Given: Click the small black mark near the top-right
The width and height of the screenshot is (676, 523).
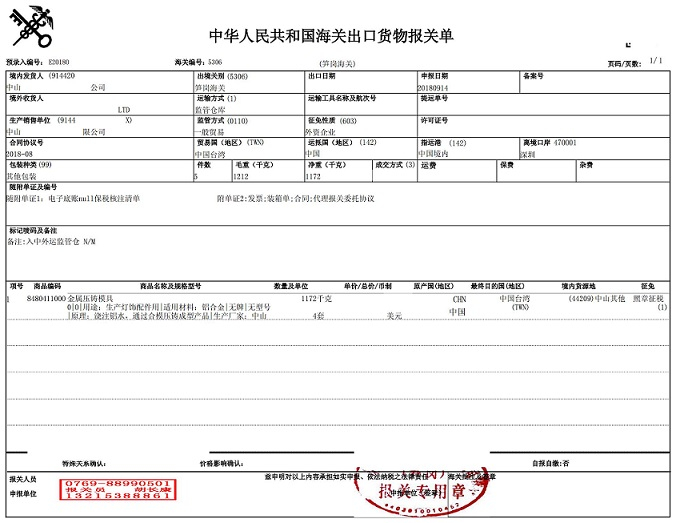Looking at the screenshot, I should tap(628, 44).
